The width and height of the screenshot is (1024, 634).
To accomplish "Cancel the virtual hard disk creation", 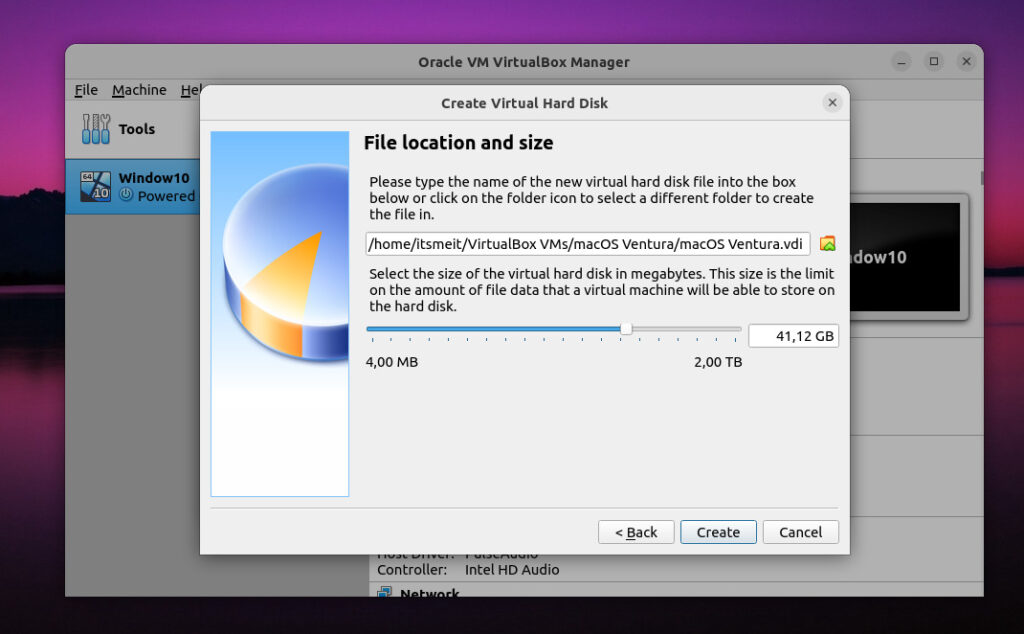I will (x=800, y=531).
